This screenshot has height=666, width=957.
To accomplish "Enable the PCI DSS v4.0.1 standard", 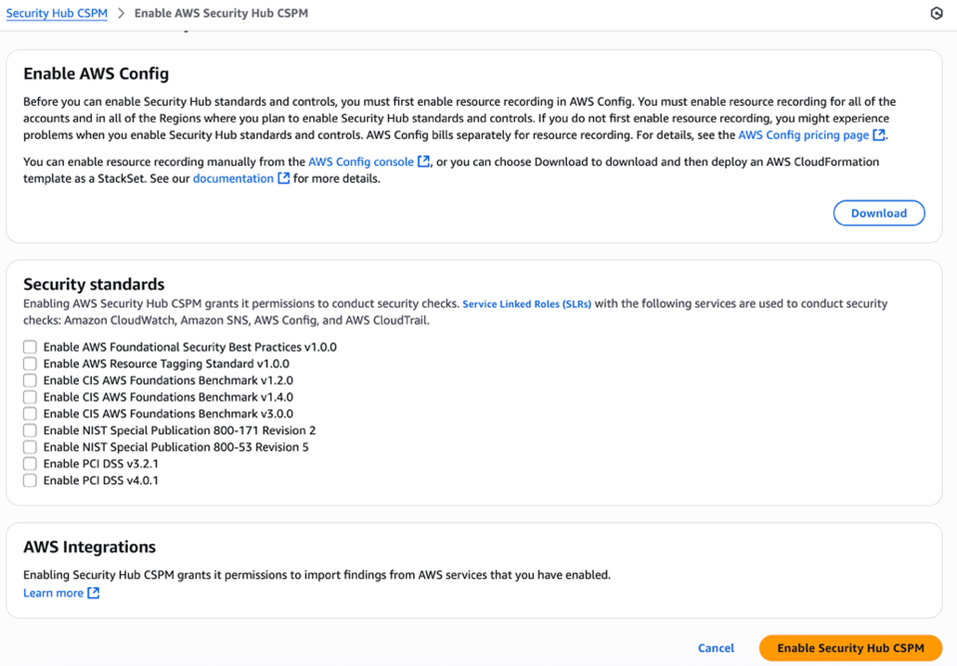I will (x=29, y=480).
